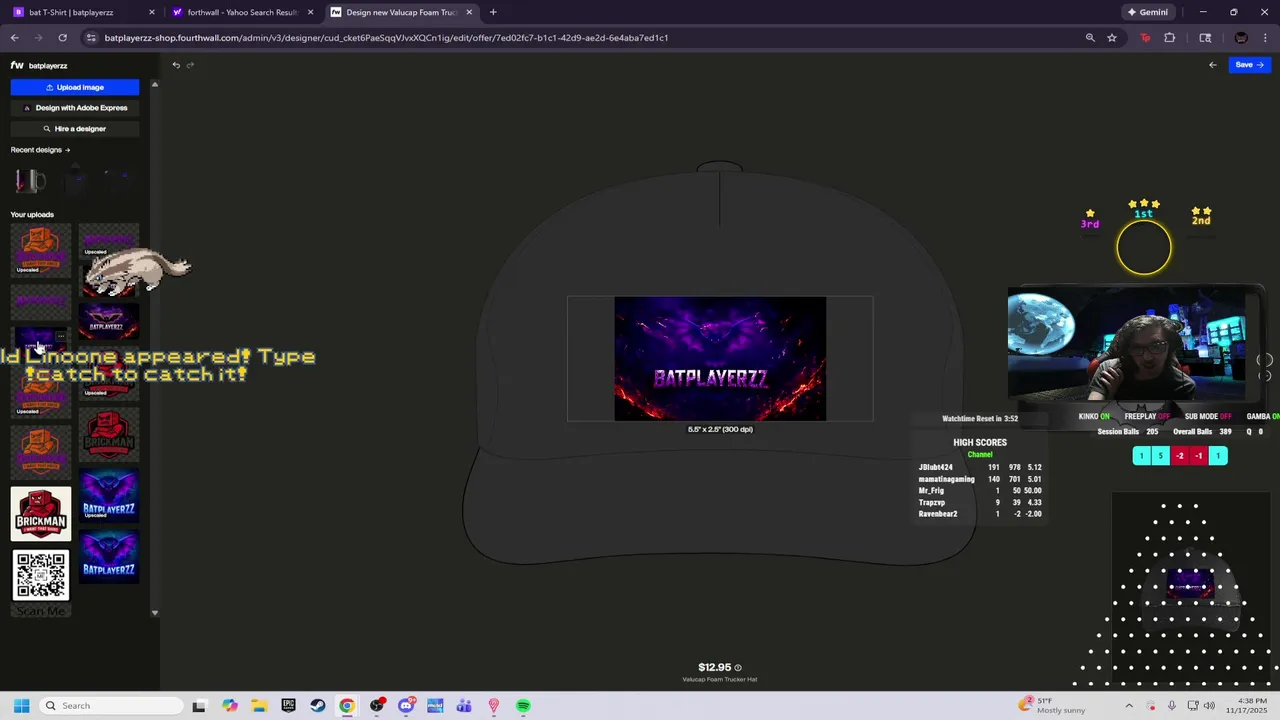Open the red Tp browser extension

tap(1146, 38)
